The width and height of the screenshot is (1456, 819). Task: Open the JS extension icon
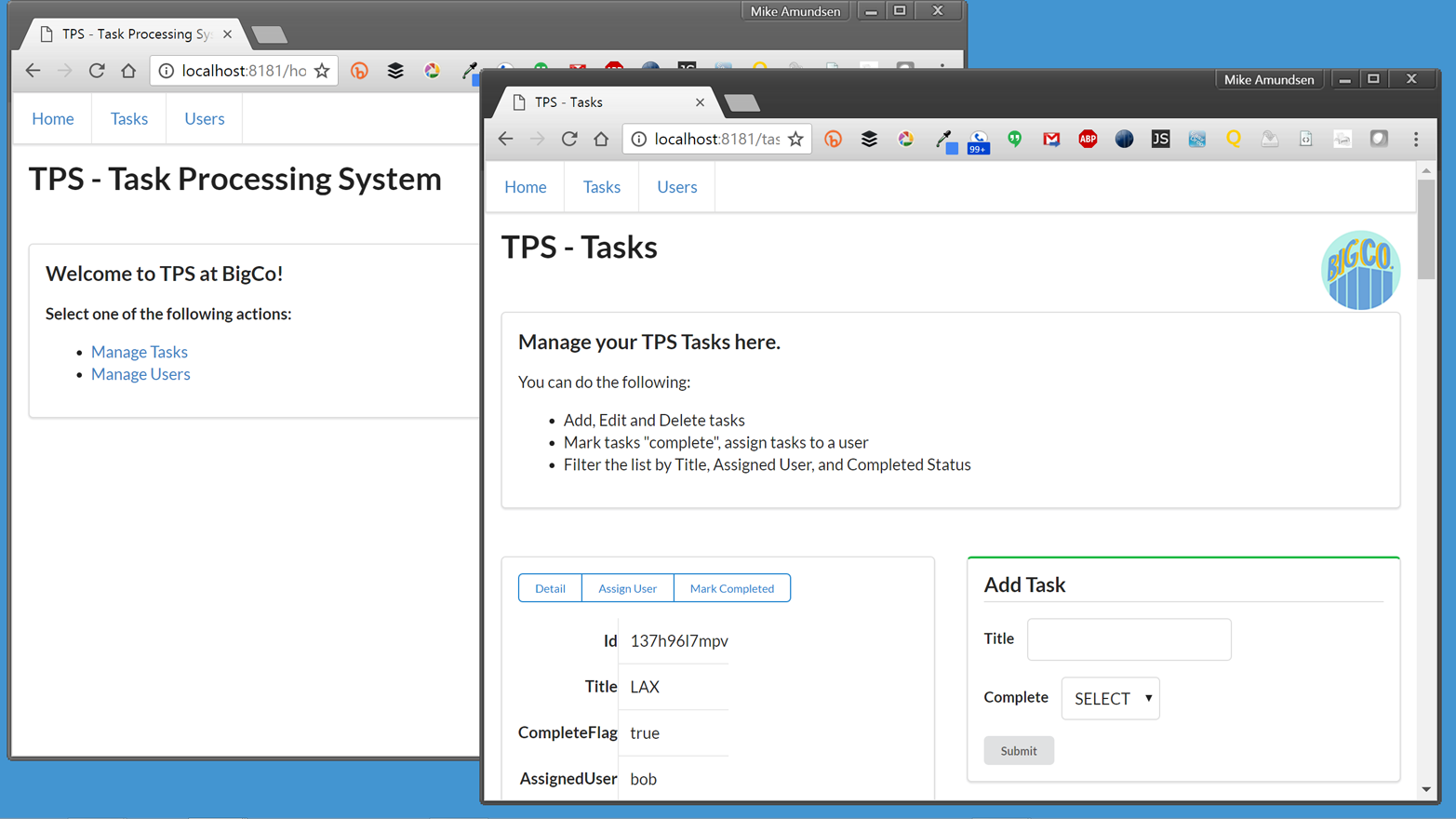(x=1160, y=139)
